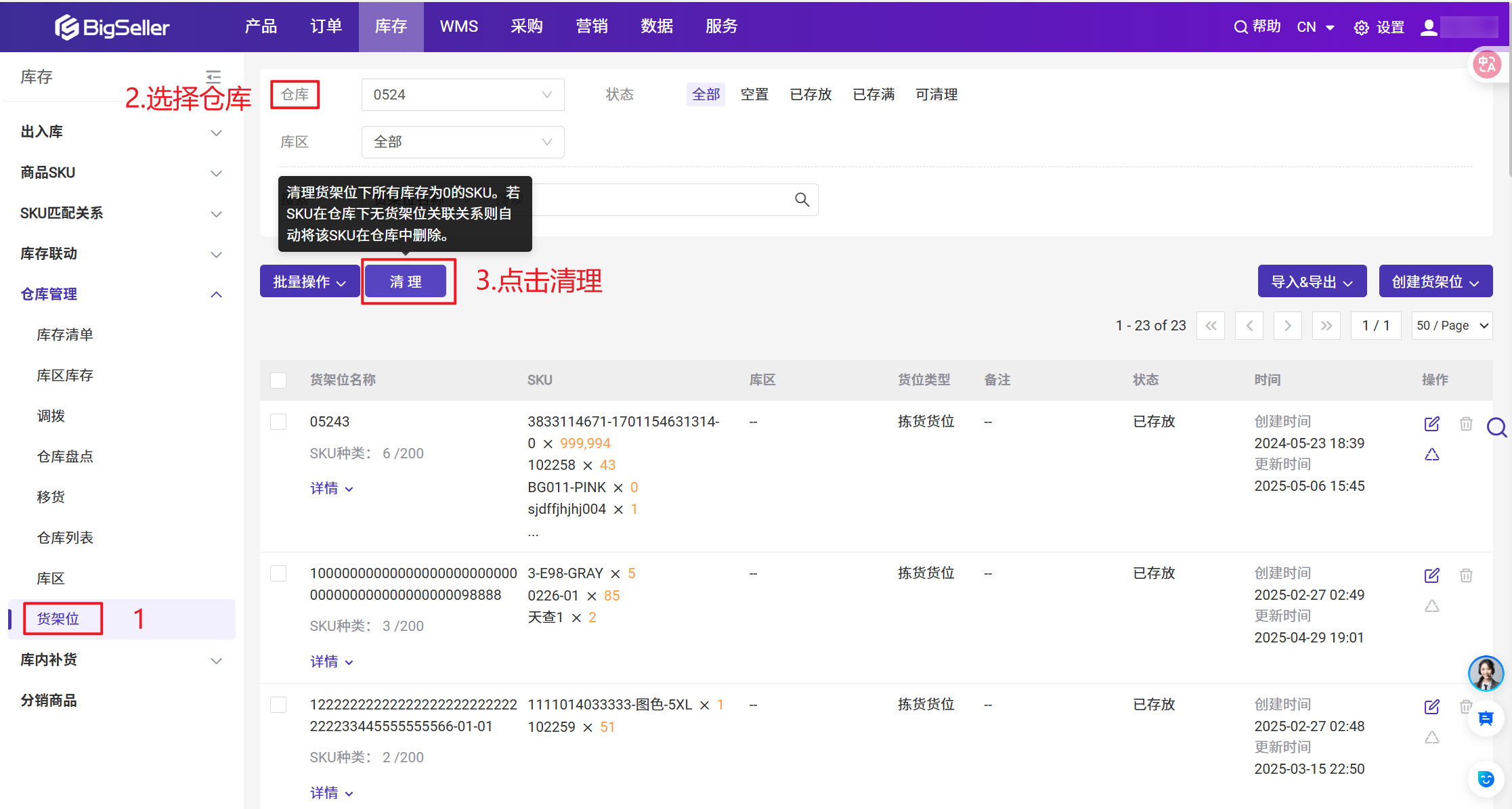Edit the shelf ending 98888
The width and height of the screenshot is (1512, 809).
pyautogui.click(x=1431, y=575)
